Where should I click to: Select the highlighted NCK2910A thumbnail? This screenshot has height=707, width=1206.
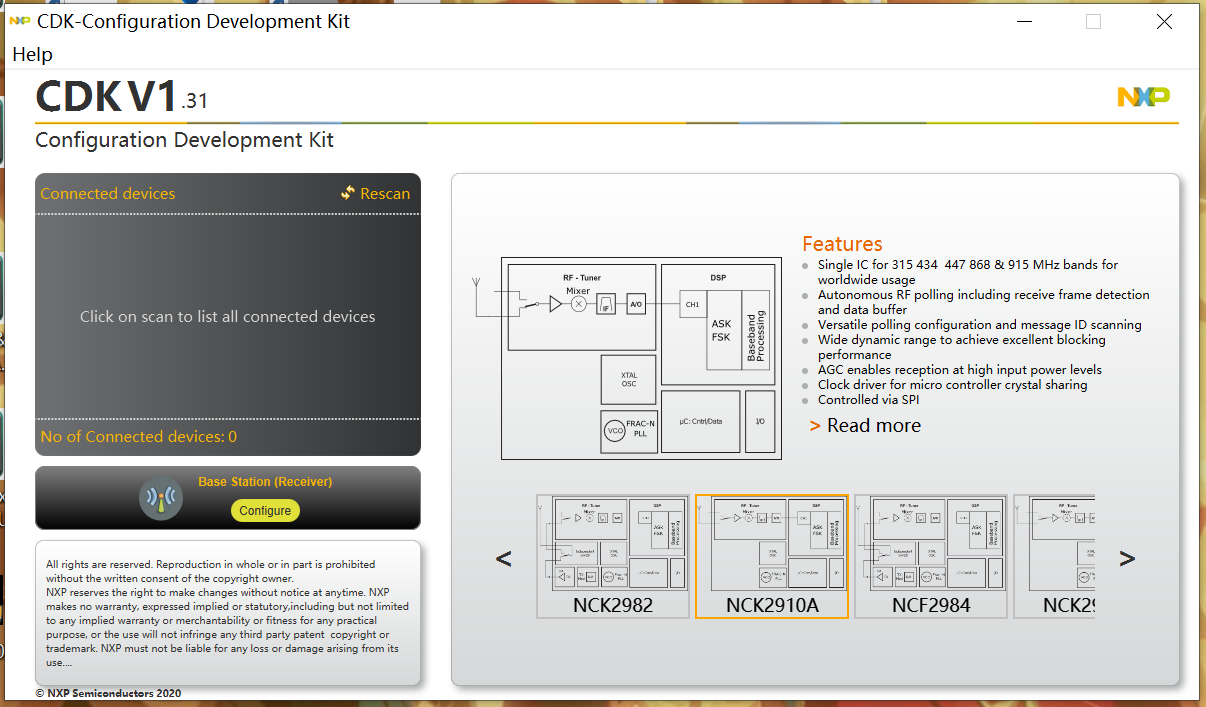(x=771, y=556)
